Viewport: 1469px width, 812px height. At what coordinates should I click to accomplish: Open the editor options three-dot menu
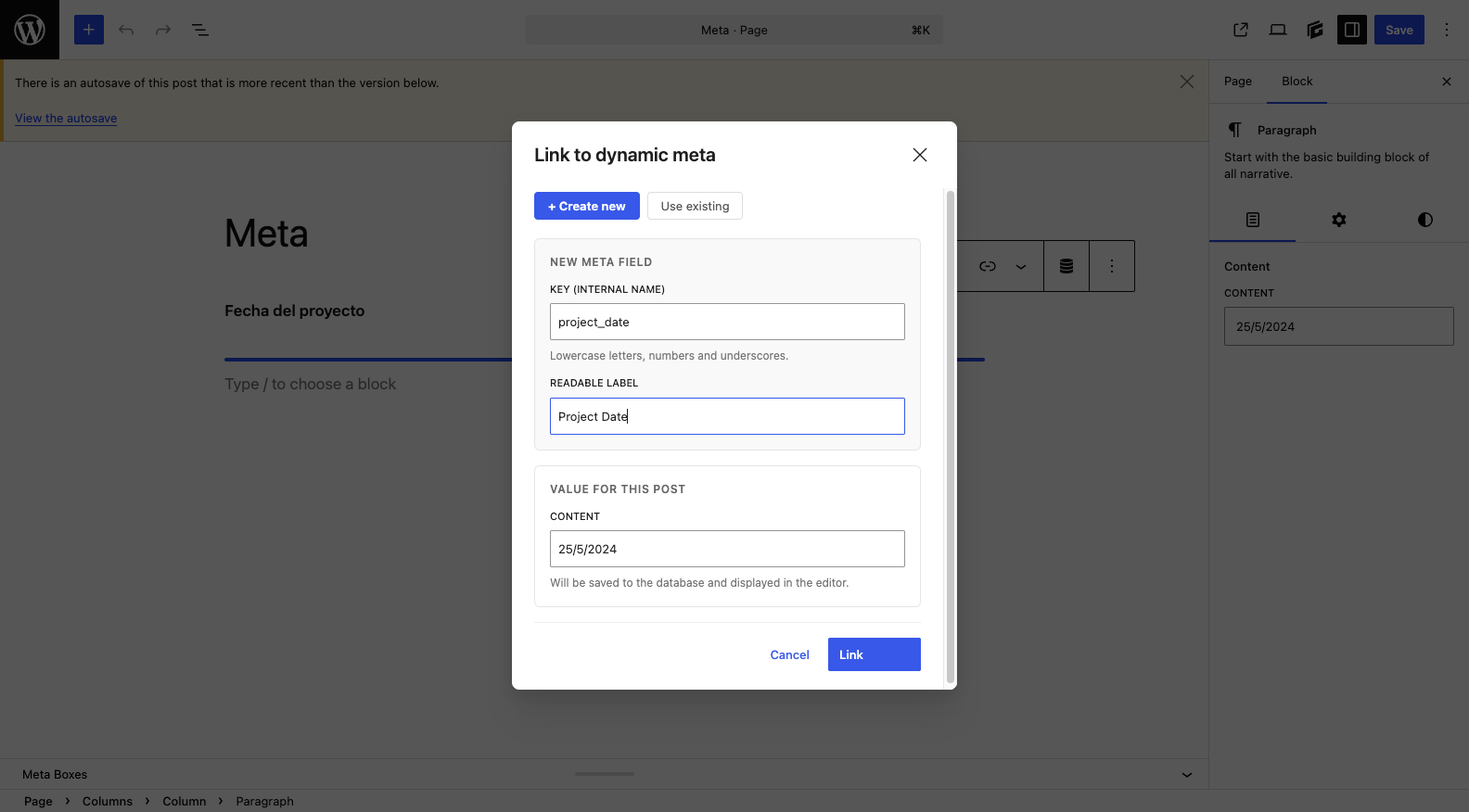[1447, 30]
